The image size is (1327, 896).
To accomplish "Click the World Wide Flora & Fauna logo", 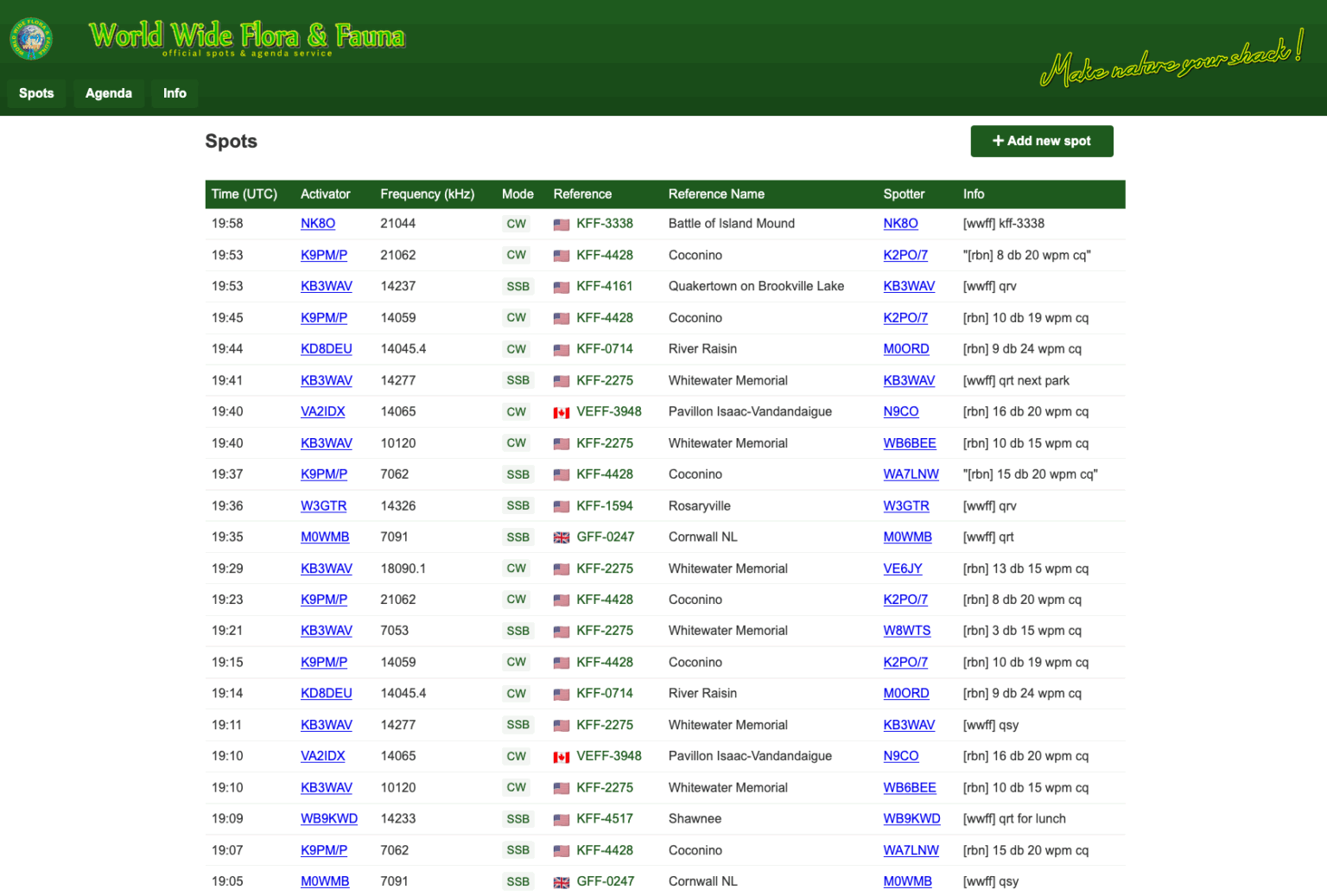I will point(31,37).
